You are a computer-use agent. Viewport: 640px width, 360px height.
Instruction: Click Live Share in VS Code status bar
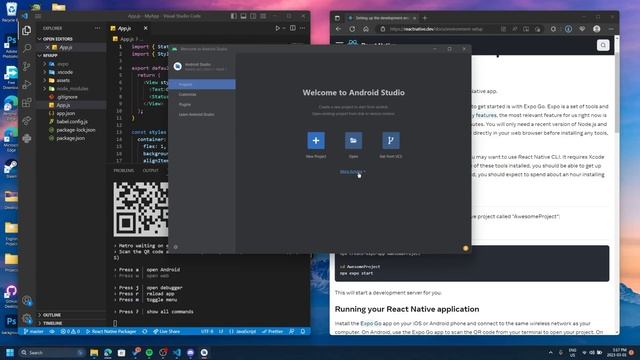[167, 331]
